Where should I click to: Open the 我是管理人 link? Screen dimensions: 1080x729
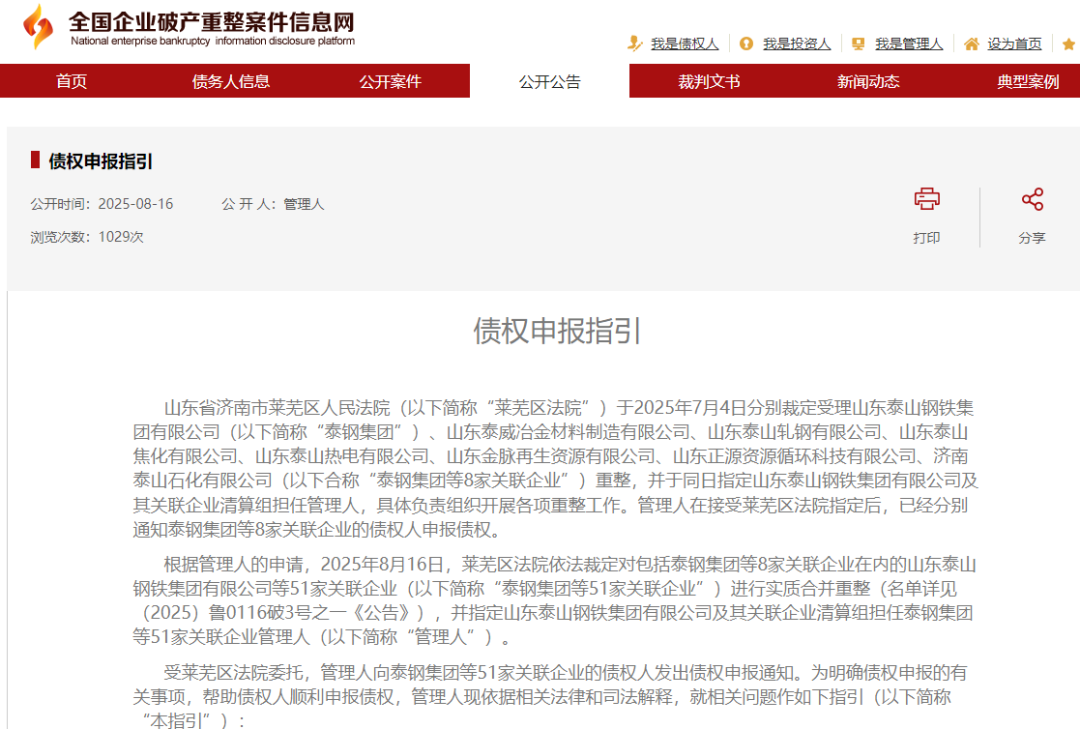click(909, 44)
